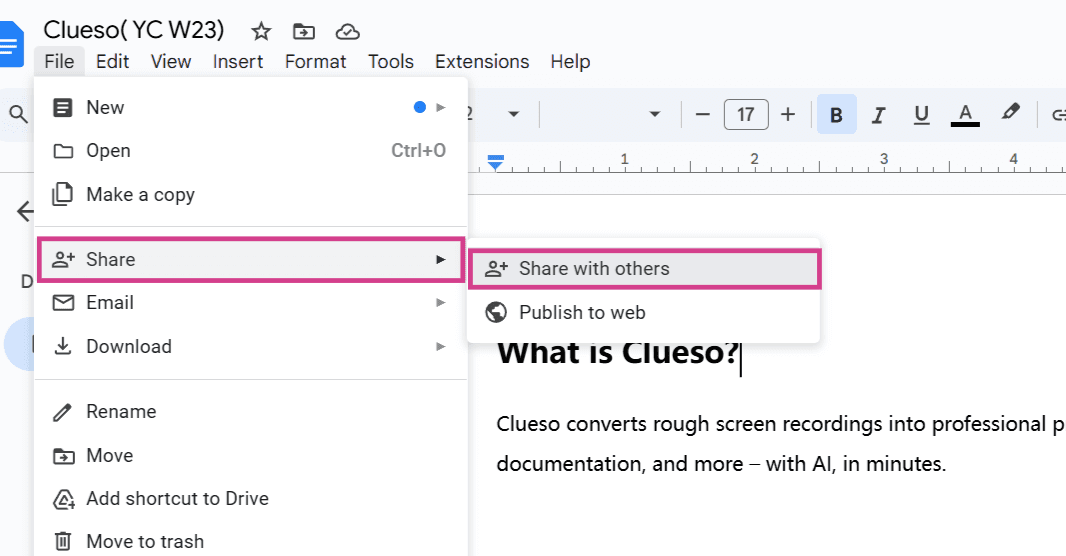
Task: Open the File menu
Action: 59,61
